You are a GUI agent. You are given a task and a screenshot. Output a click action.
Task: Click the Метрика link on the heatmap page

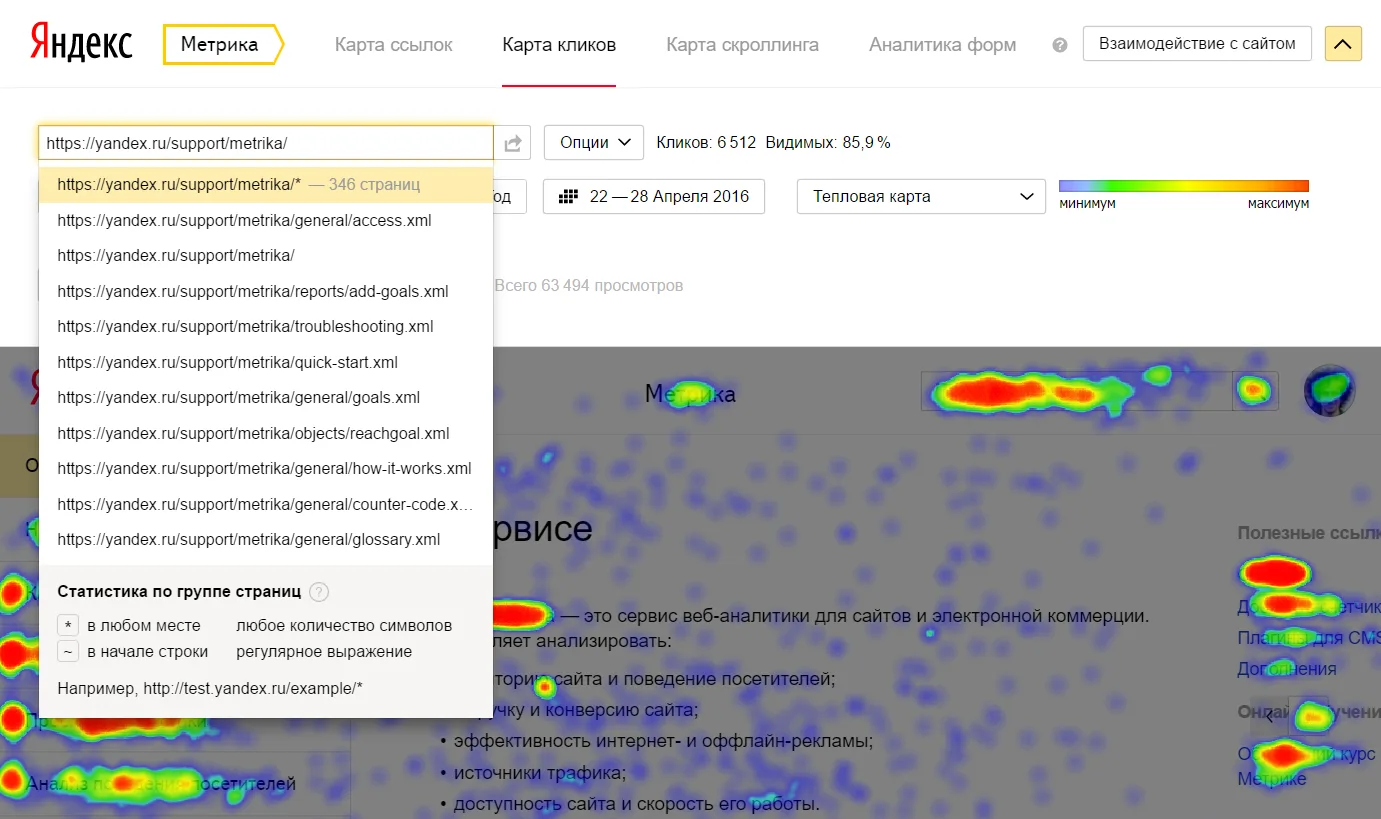pyautogui.click(x=690, y=395)
